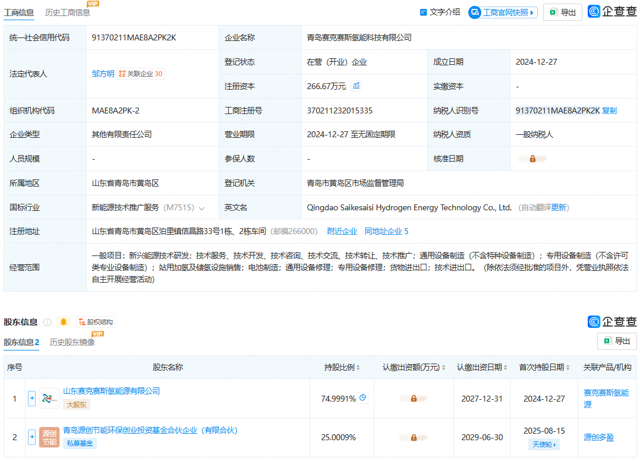Select the 74.9991% shareholding value
Viewport: 640px width, 461px height.
338,399
